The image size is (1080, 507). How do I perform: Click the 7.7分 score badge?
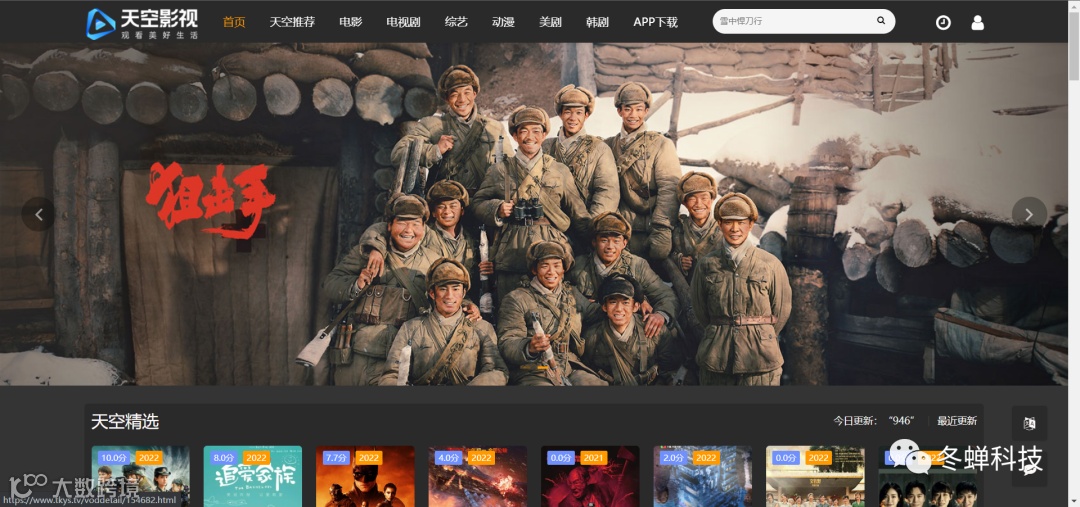337,457
